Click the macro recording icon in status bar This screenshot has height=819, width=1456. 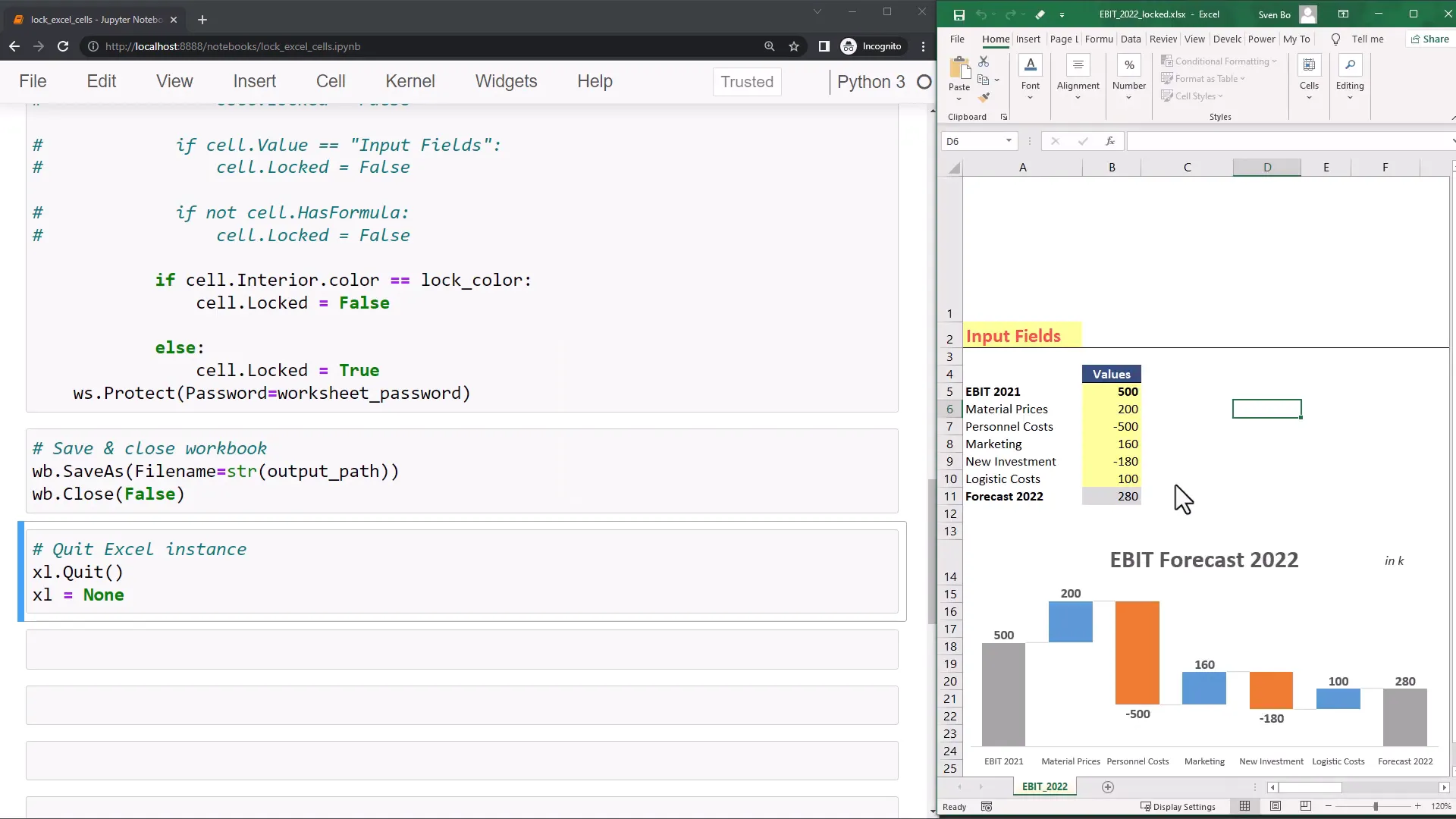point(987,807)
